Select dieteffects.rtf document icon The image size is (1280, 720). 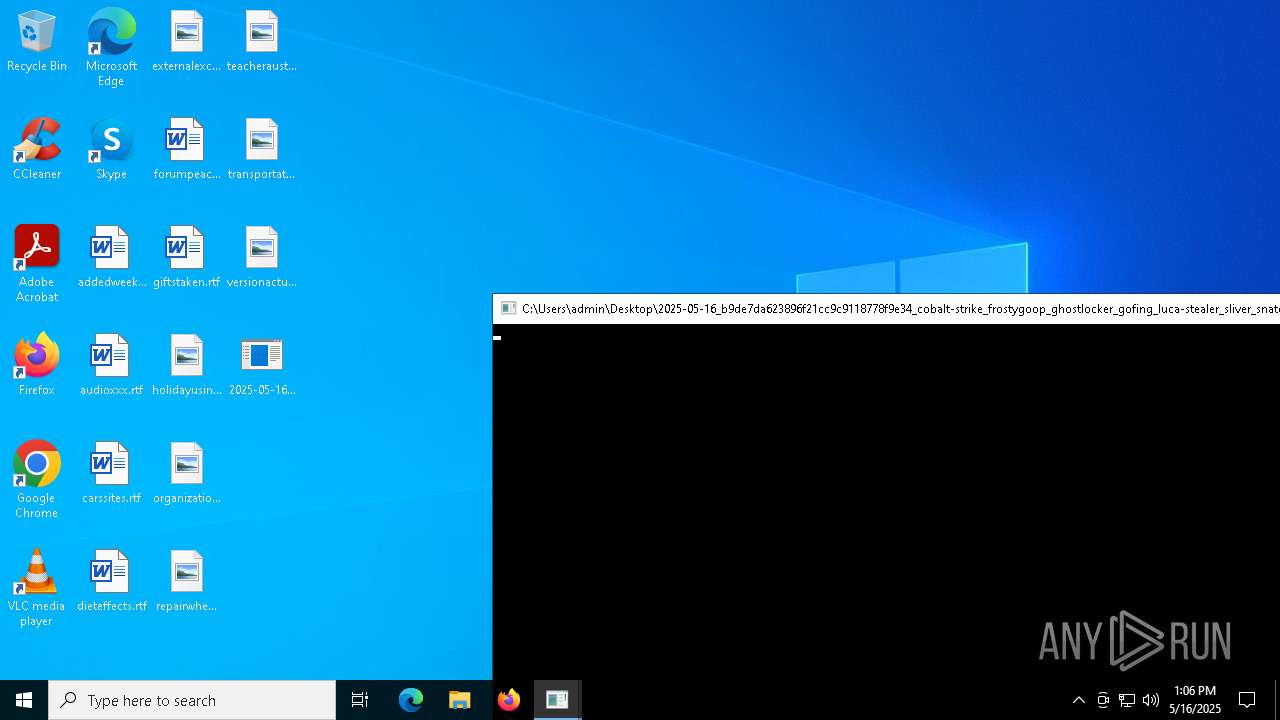(111, 582)
